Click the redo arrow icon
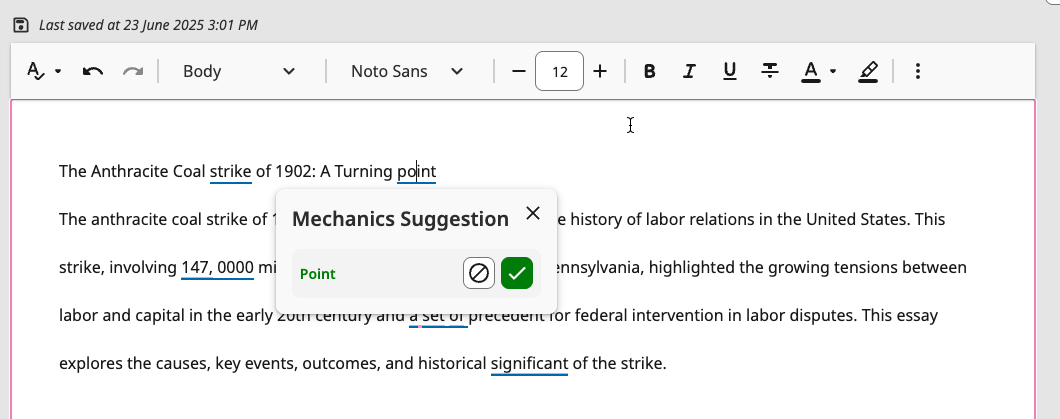1060x419 pixels. (132, 71)
